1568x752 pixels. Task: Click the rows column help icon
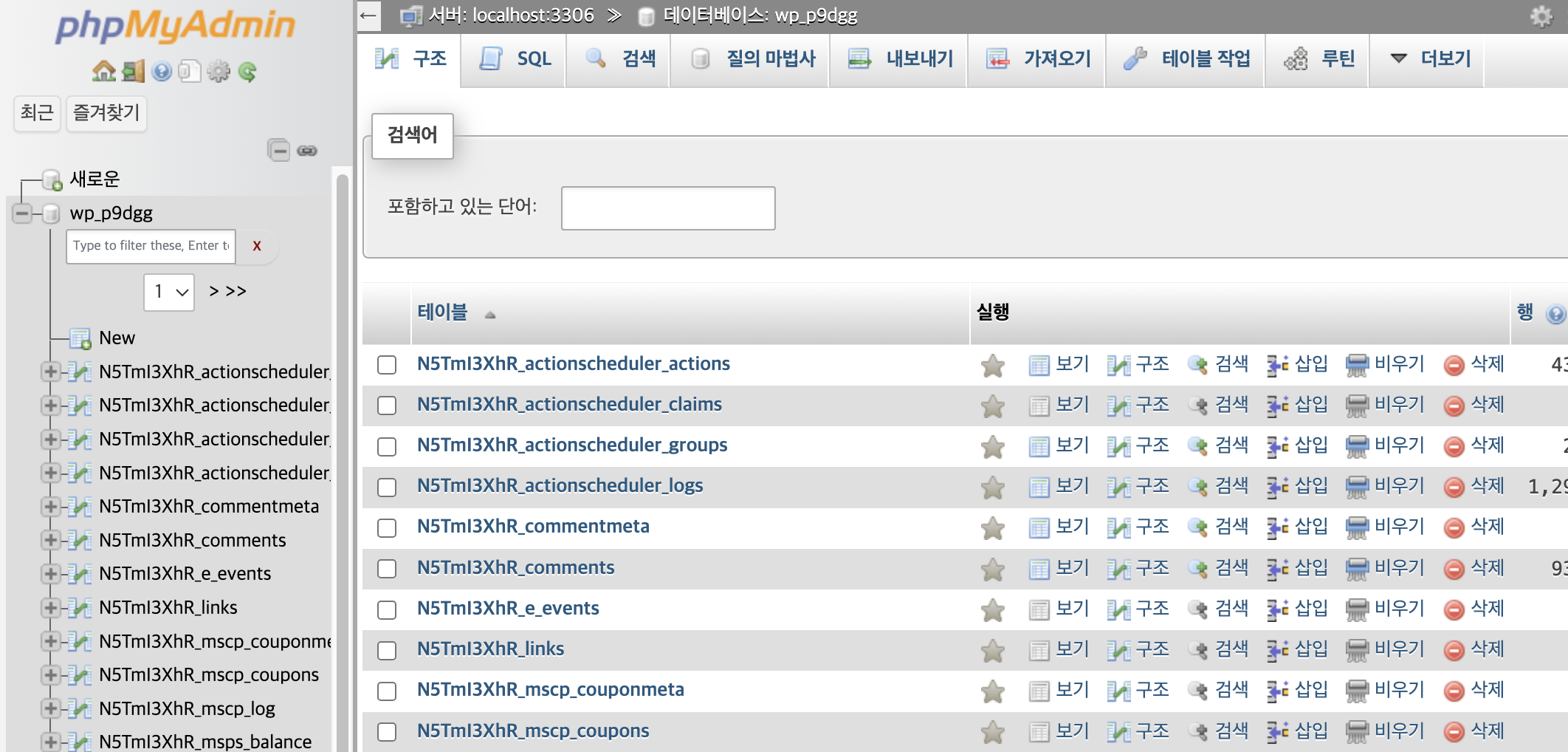[x=1555, y=315]
